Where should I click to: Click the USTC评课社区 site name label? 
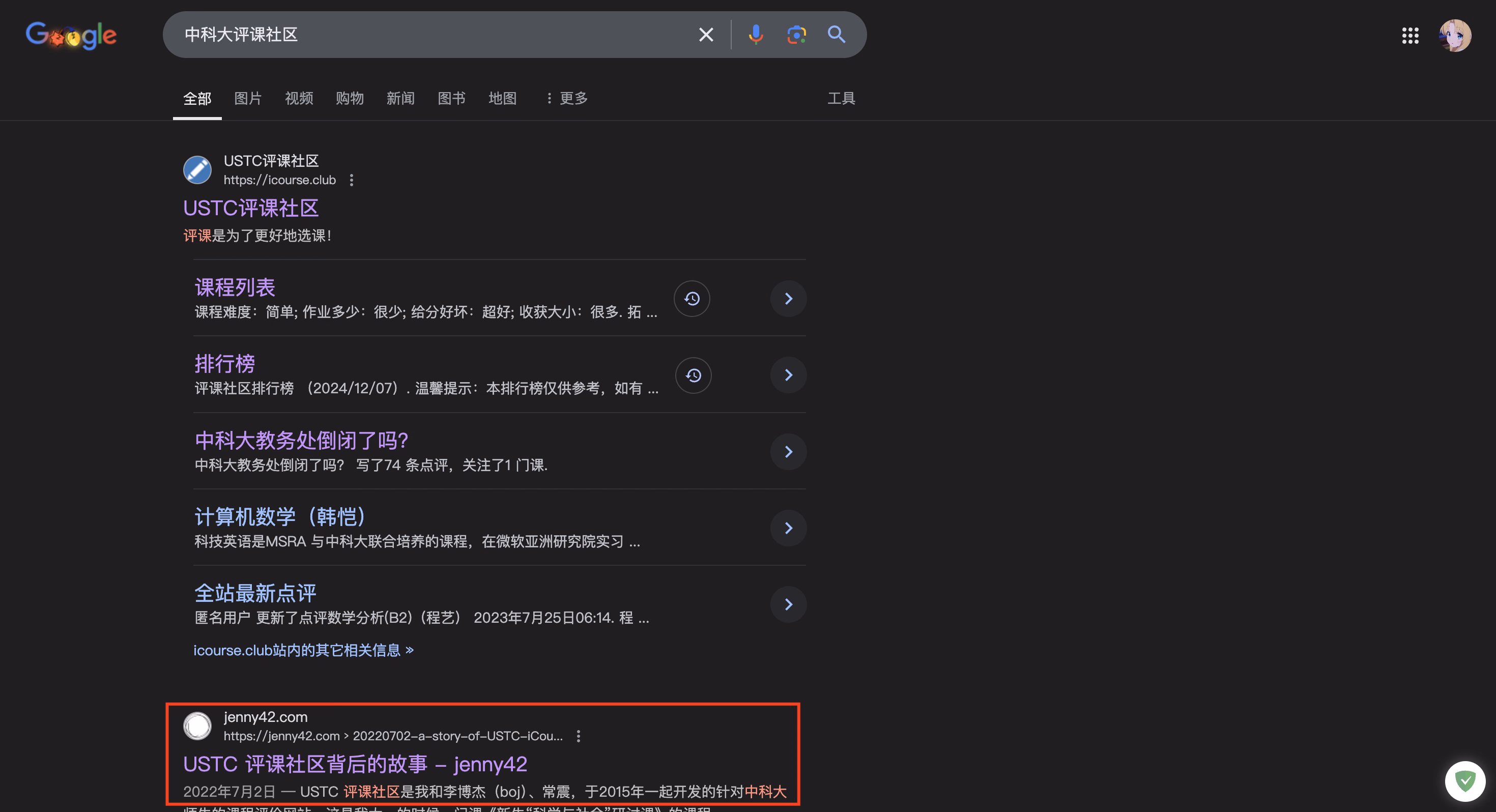tap(271, 161)
